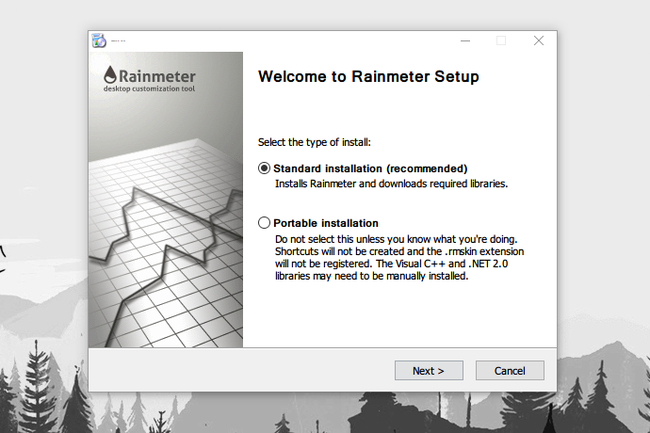Click the Rainmeter raindrop logo

coord(110,75)
